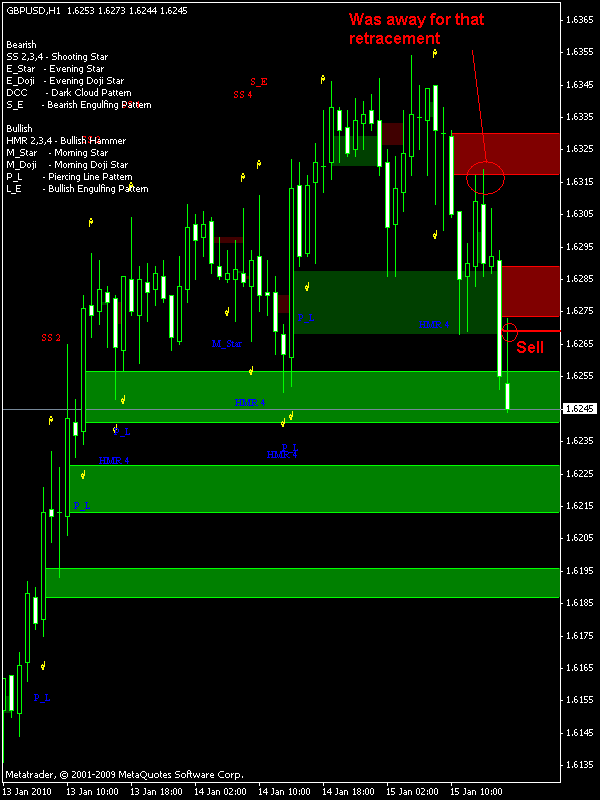Click the legend line 'SS 2,3,4 - Shooting Star'

(x=57, y=57)
